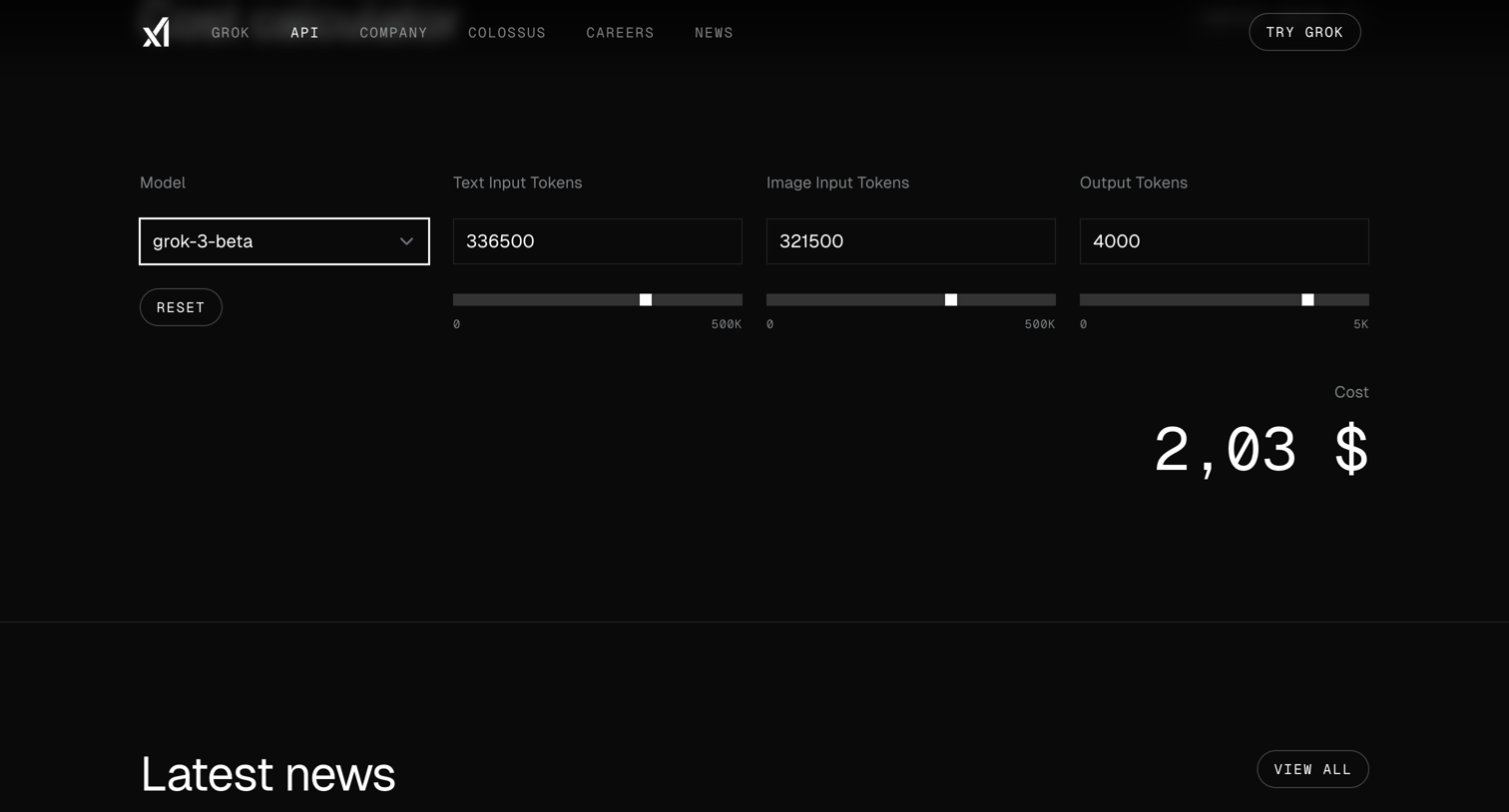Open the Grok menu item
Image resolution: width=1509 pixels, height=812 pixels.
pos(231,33)
